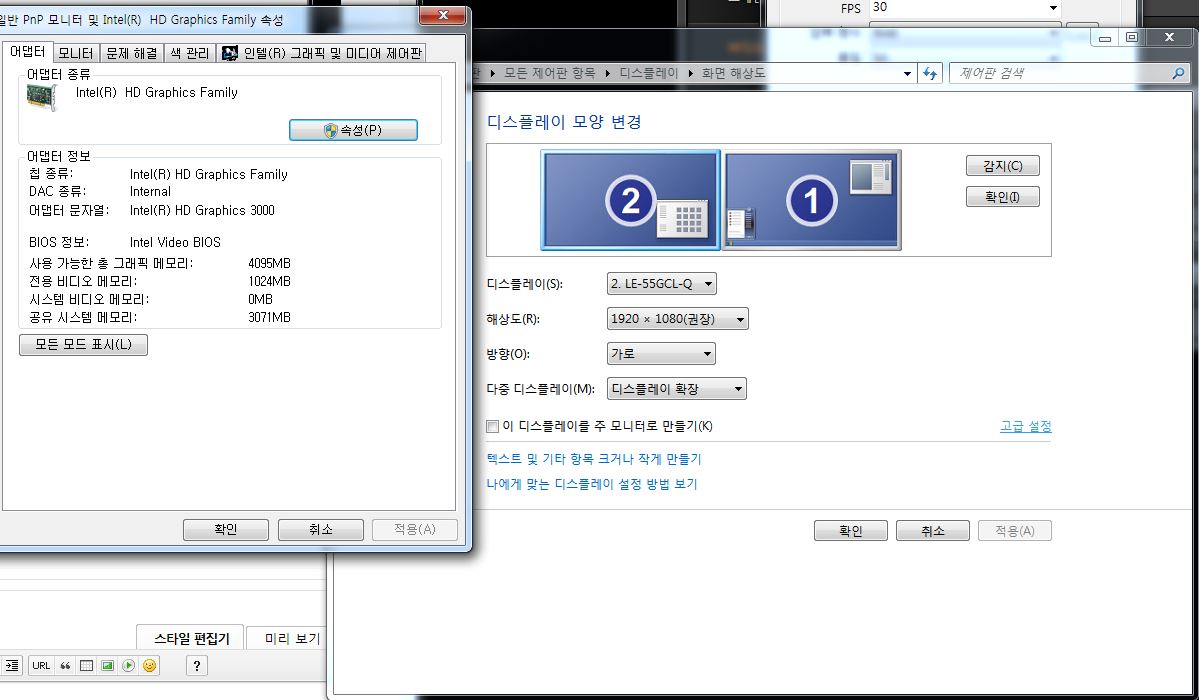Image resolution: width=1199 pixels, height=700 pixels.
Task: Open the 디스플레이(S) dropdown
Action: (x=661, y=284)
